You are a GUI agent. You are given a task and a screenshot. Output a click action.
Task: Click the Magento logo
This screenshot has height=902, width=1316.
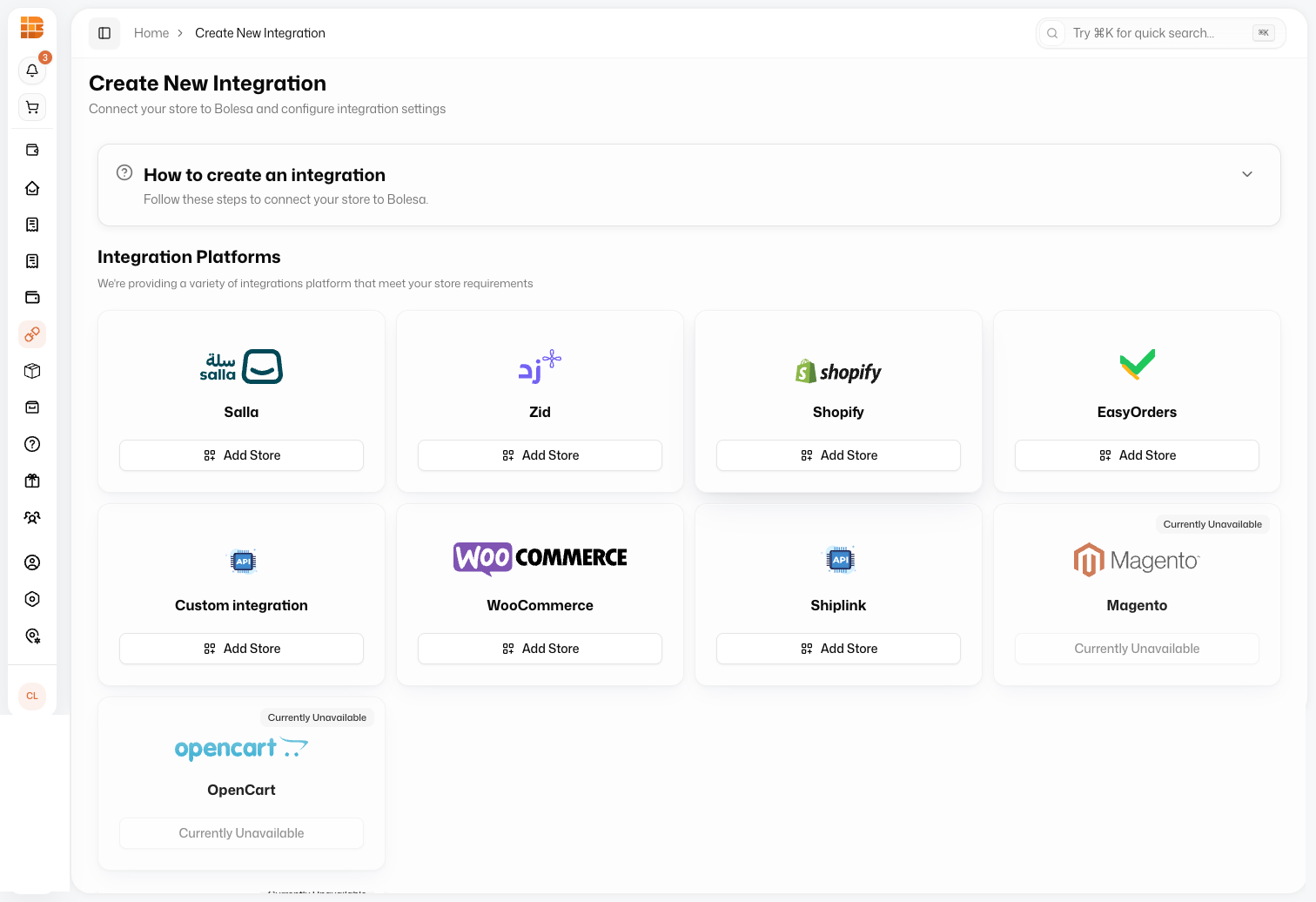click(1137, 560)
